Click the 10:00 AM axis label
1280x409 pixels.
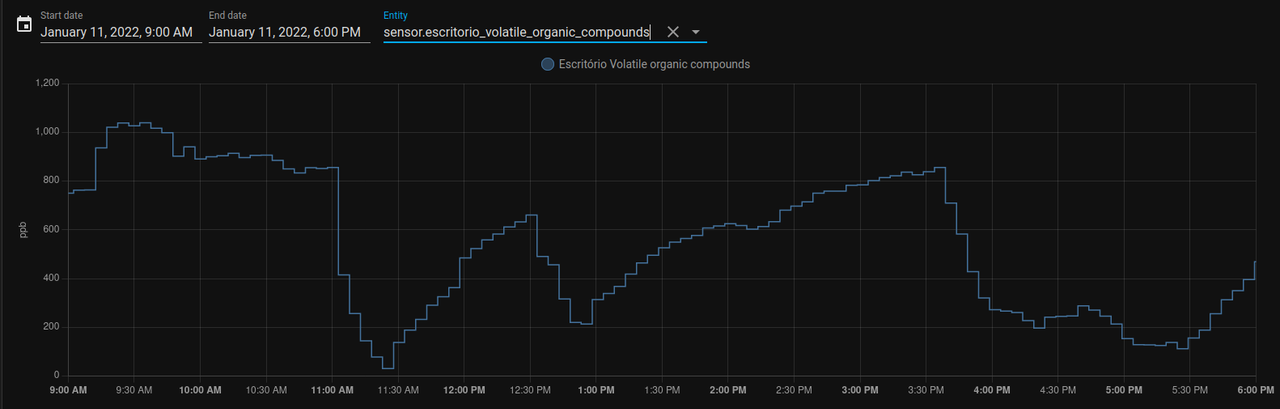pos(200,390)
